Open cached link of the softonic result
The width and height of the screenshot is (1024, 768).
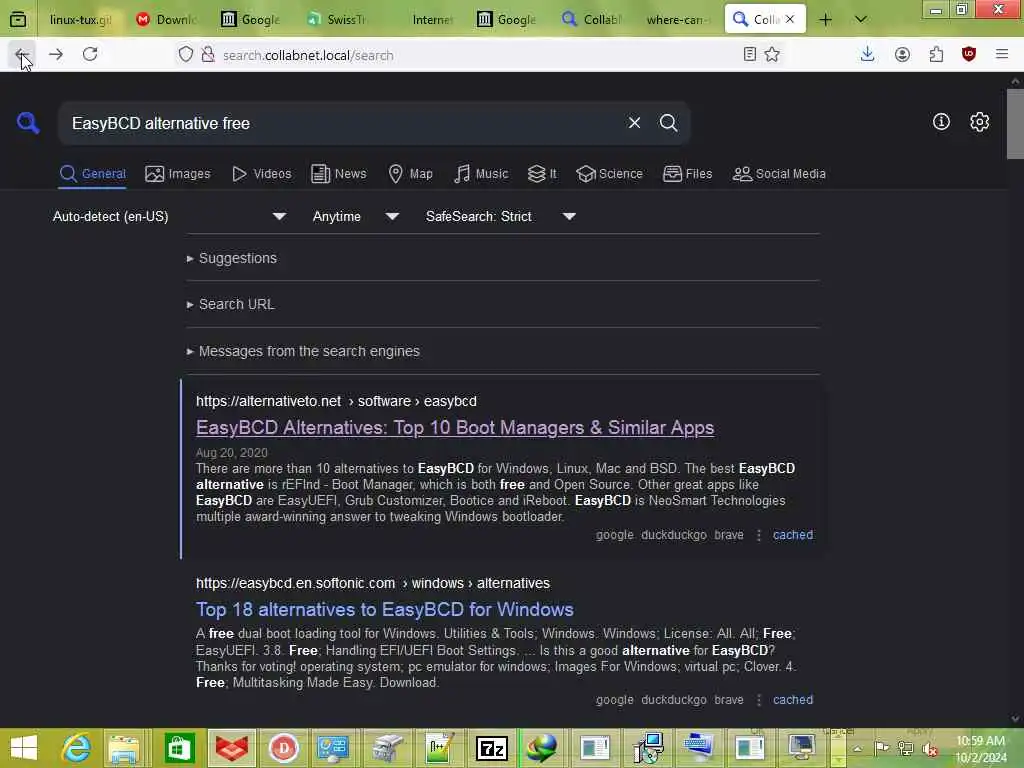coord(793,699)
